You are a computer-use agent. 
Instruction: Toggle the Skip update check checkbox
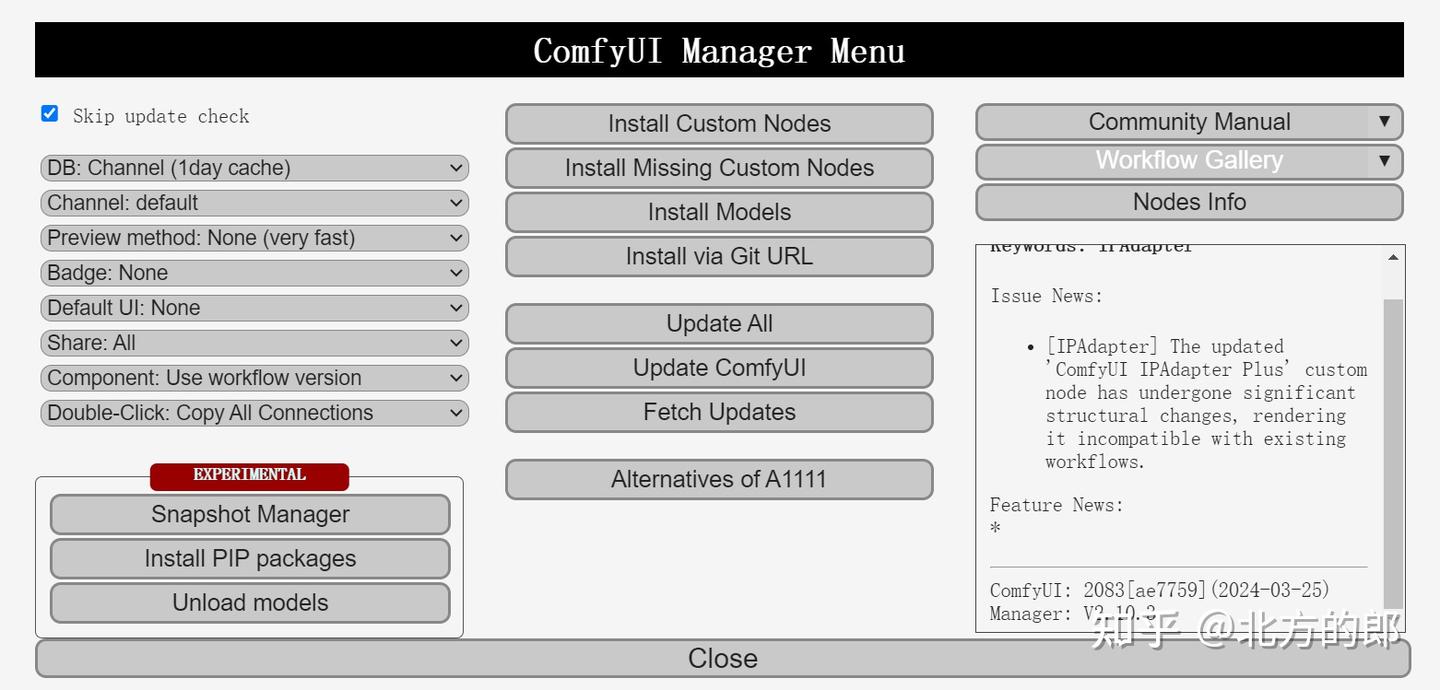pyautogui.click(x=49, y=114)
